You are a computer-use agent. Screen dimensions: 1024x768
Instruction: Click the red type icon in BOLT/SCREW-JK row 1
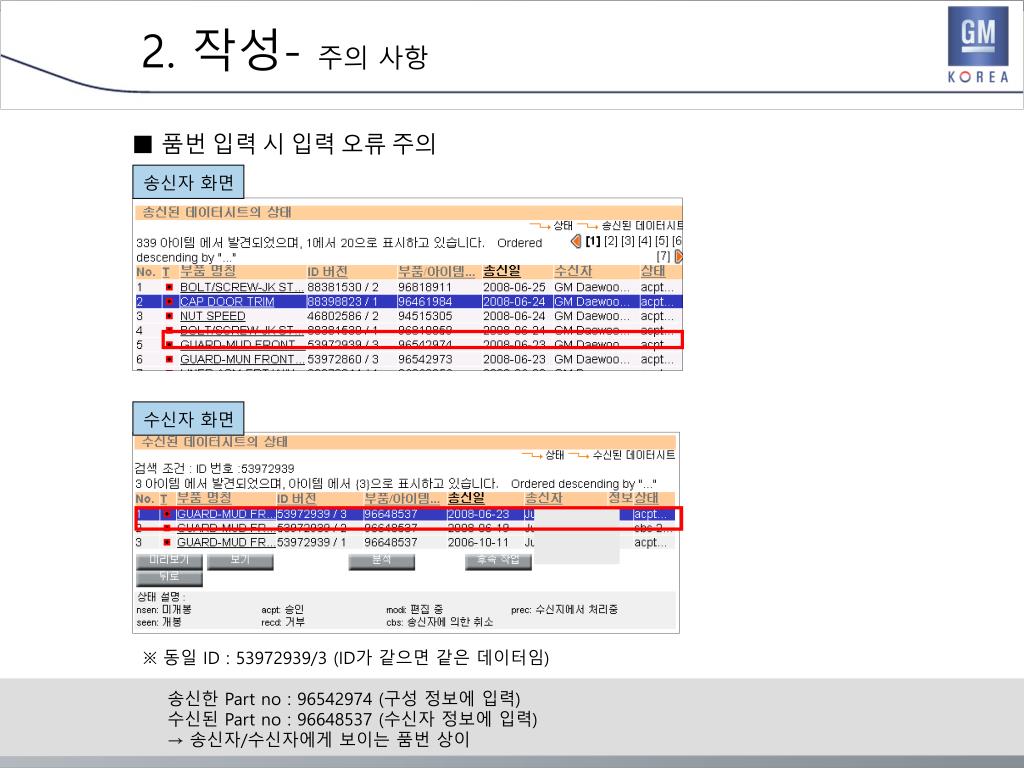(x=169, y=287)
